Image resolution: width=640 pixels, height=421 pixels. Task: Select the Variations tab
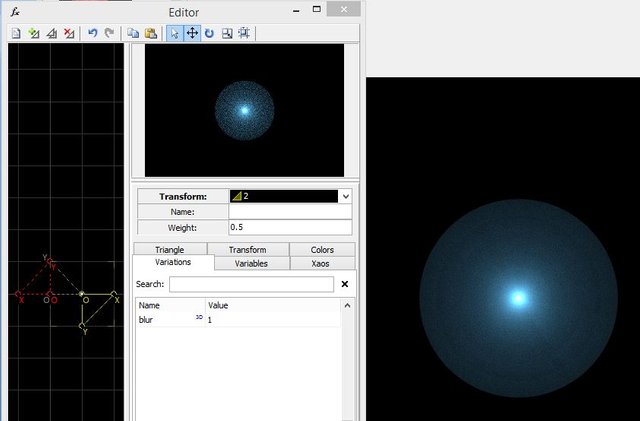coord(173,262)
